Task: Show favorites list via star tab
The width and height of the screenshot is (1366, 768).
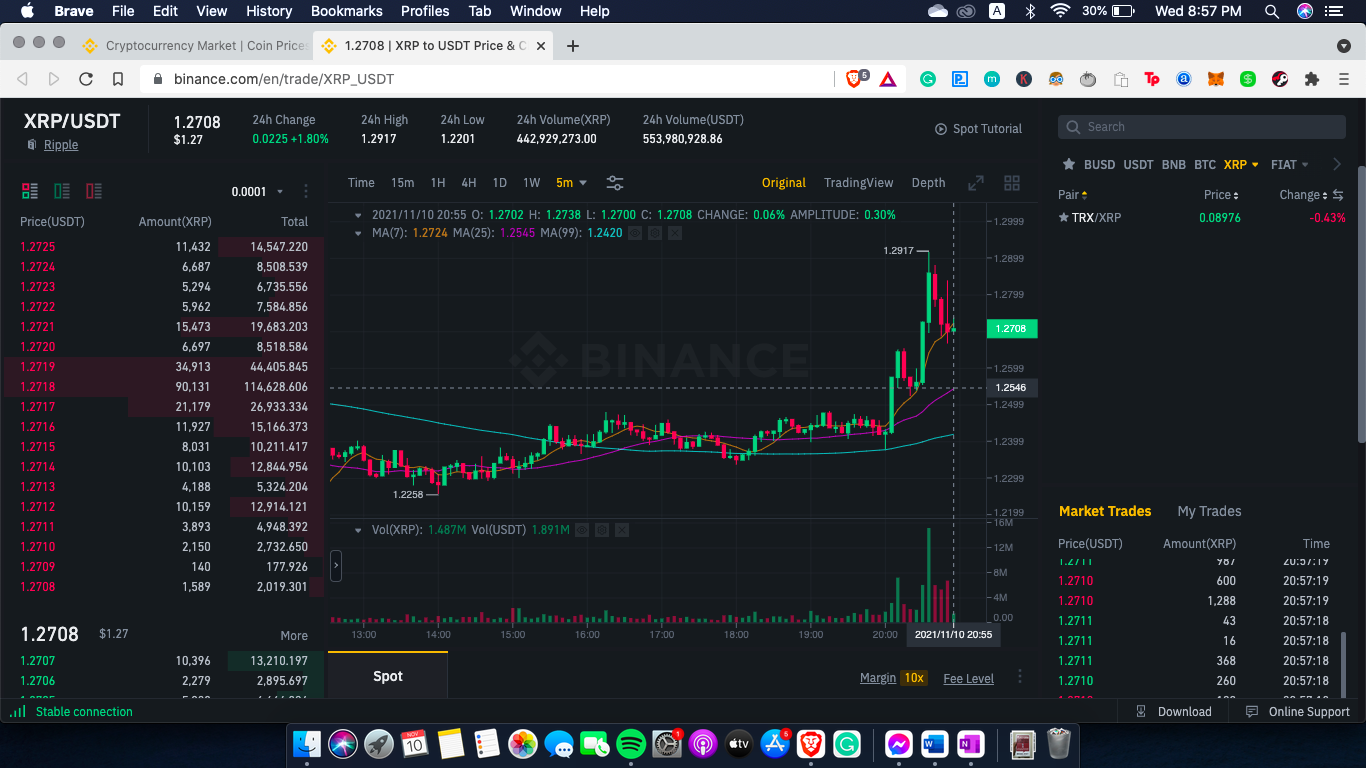Action: (1069, 165)
